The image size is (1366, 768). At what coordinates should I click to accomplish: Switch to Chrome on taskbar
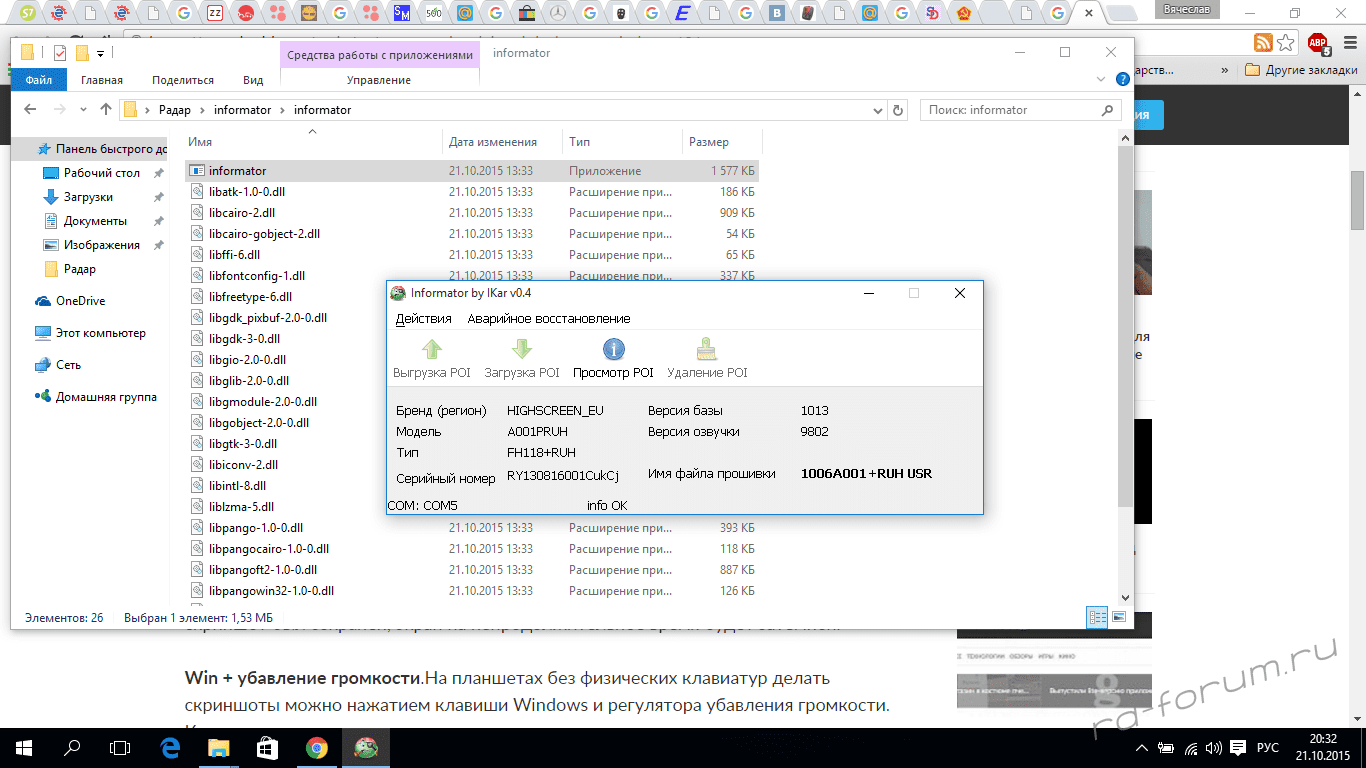point(316,748)
